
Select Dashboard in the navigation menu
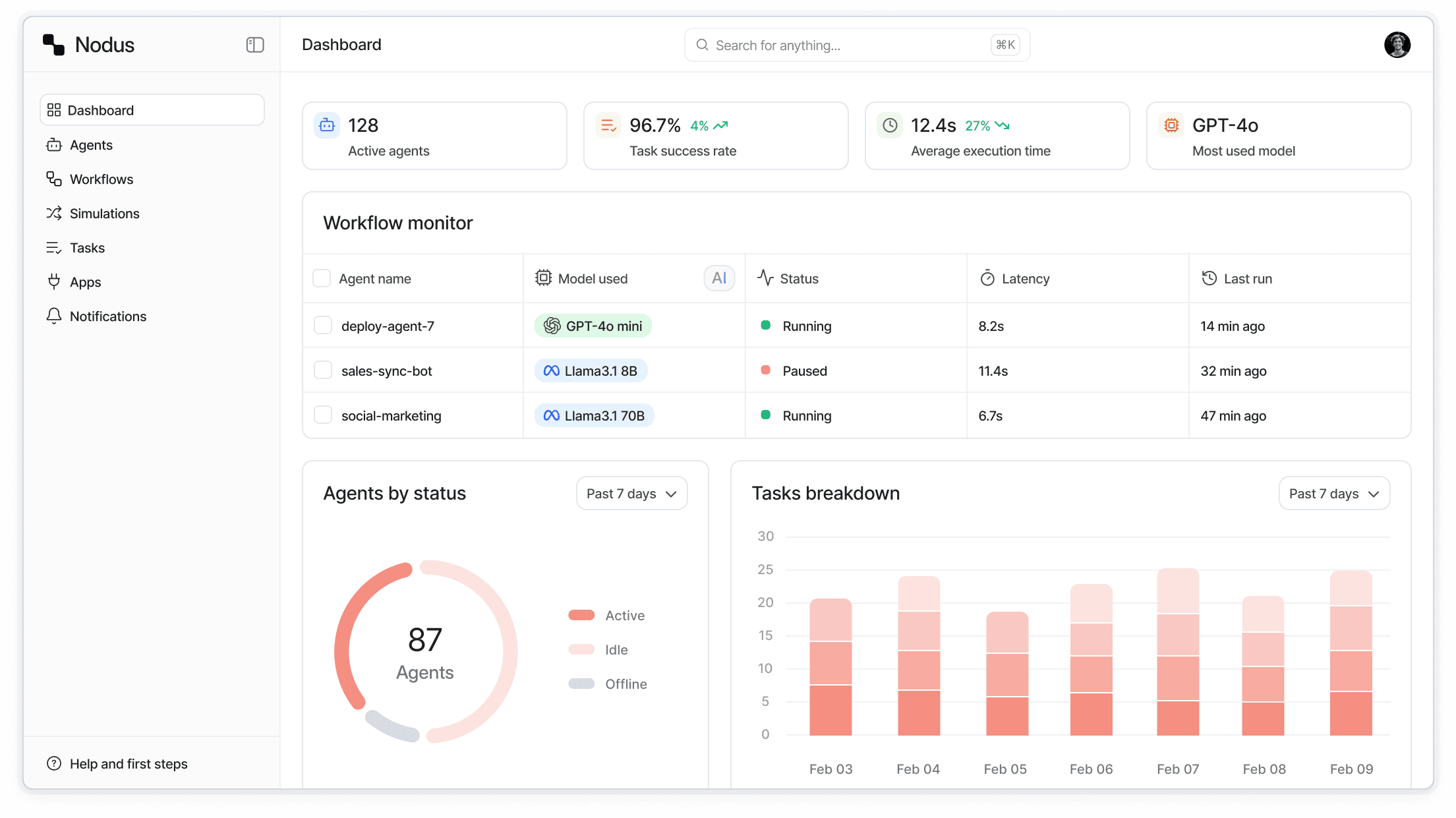(x=100, y=109)
